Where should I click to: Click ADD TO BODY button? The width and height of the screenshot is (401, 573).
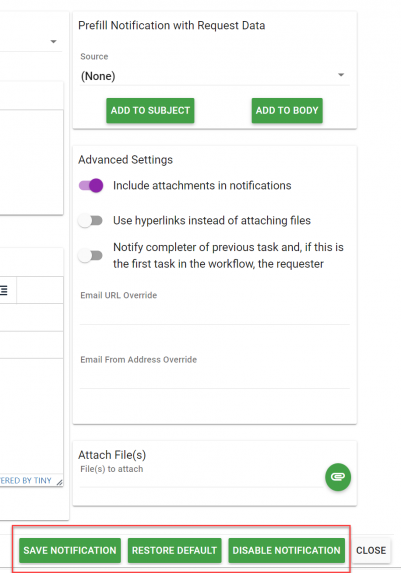coord(287,110)
